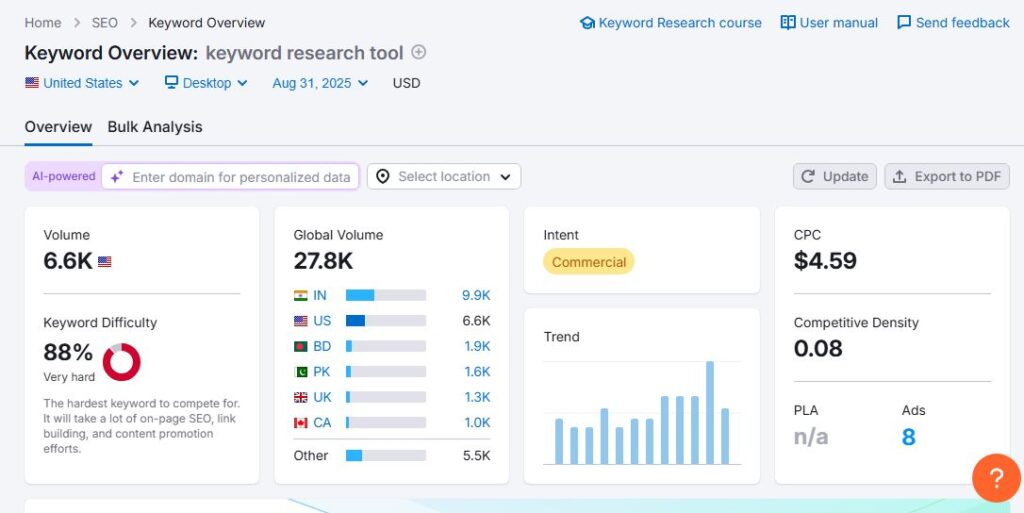Open the Keyword Research course link
The height and width of the screenshot is (513, 1024).
(671, 23)
